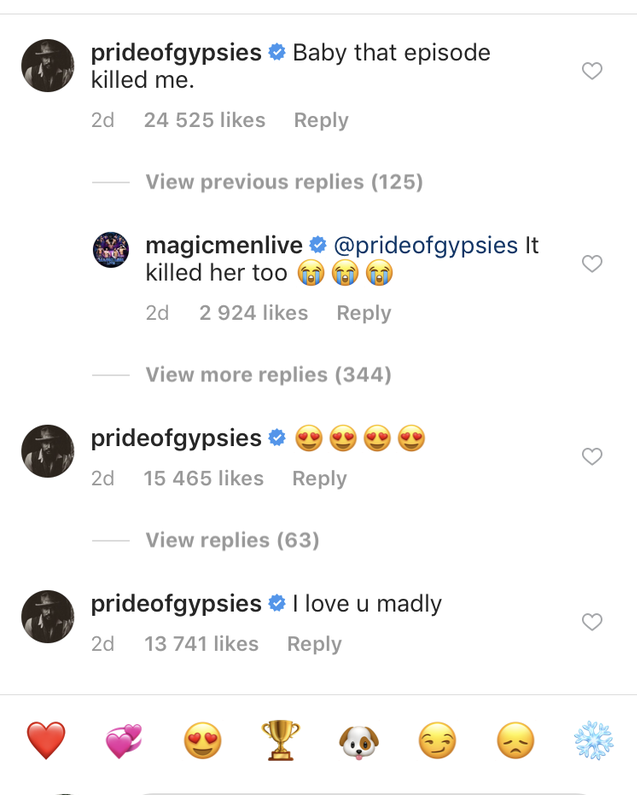Screen dimensions: 637x795
Task: Open magicmenlive profile picture
Action: click(x=111, y=250)
